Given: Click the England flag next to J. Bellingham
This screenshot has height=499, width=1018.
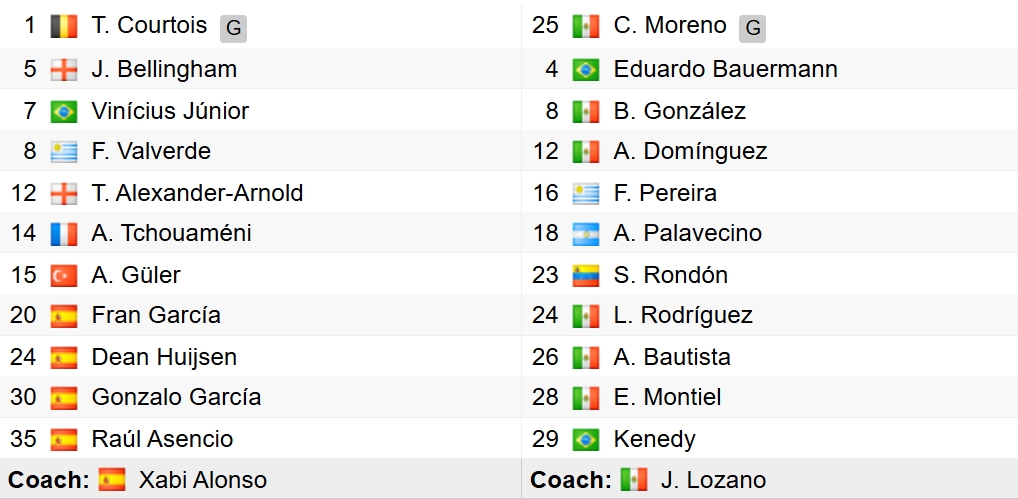Looking at the screenshot, I should click(x=64, y=70).
